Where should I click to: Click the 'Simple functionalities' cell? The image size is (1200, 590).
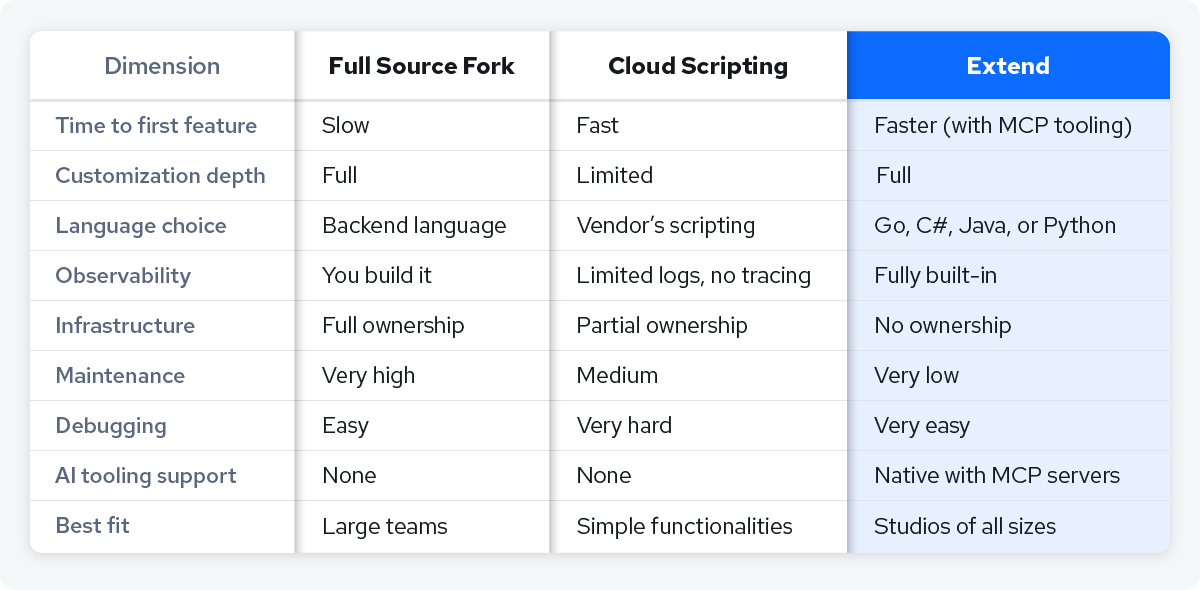pyautogui.click(x=683, y=526)
